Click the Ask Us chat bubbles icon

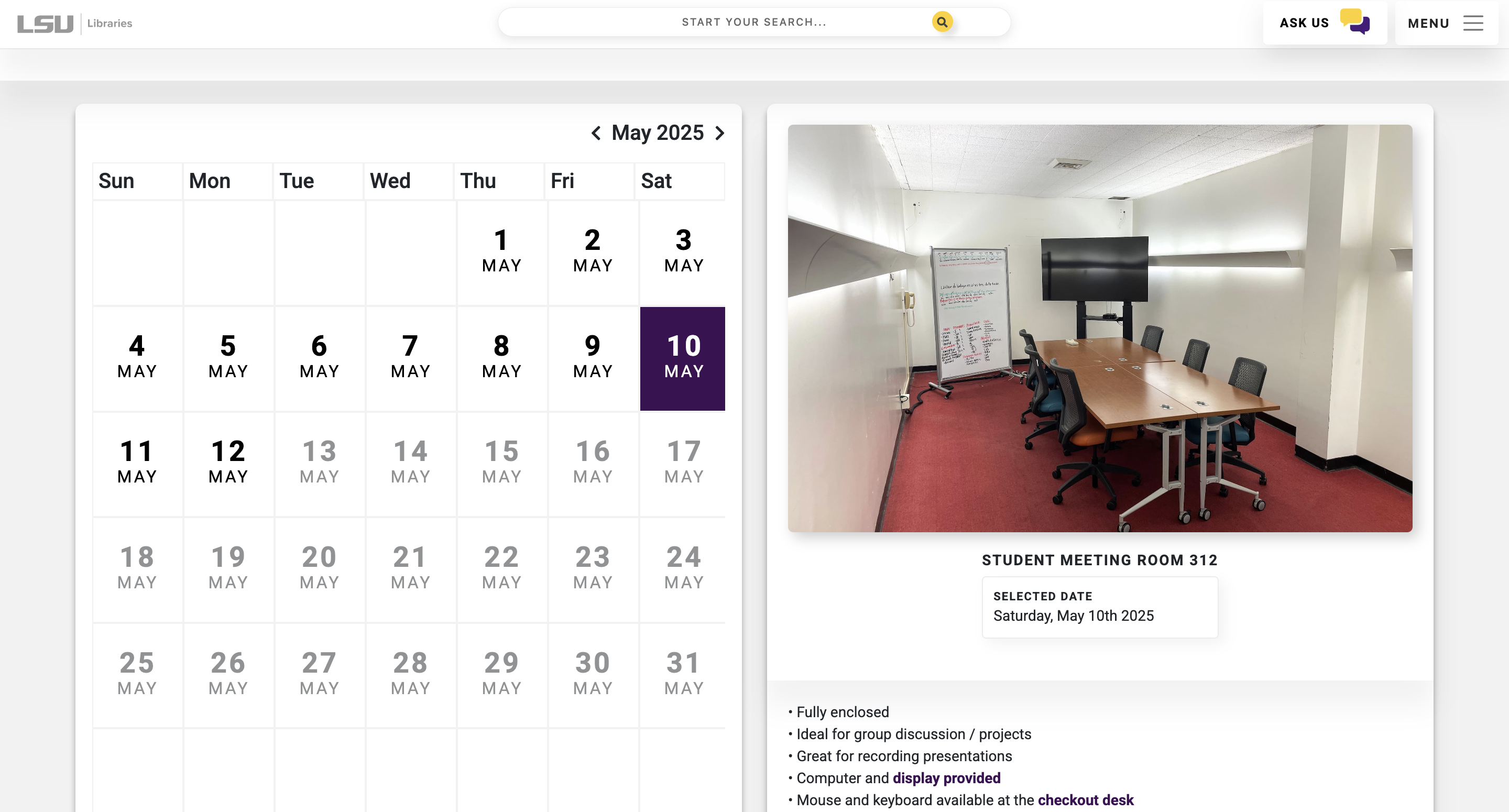click(1355, 22)
